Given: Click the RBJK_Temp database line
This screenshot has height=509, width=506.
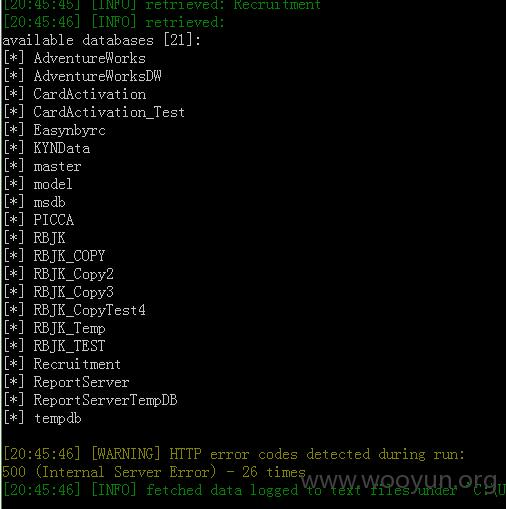Looking at the screenshot, I should pyautogui.click(x=69, y=328).
